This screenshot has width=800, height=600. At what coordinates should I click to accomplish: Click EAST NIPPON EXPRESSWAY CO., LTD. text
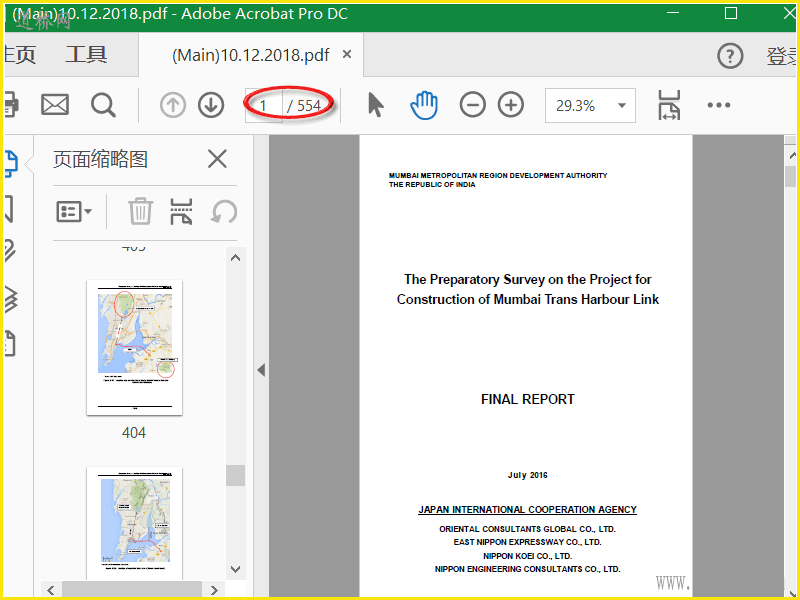pos(528,542)
